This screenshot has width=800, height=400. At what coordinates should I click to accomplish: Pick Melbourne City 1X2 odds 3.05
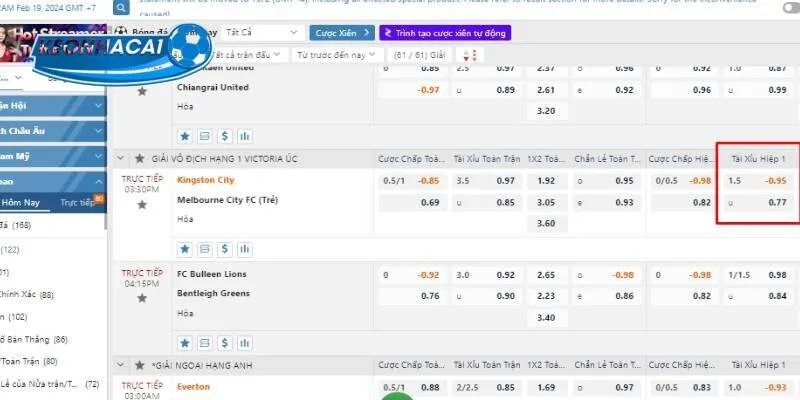tap(546, 203)
